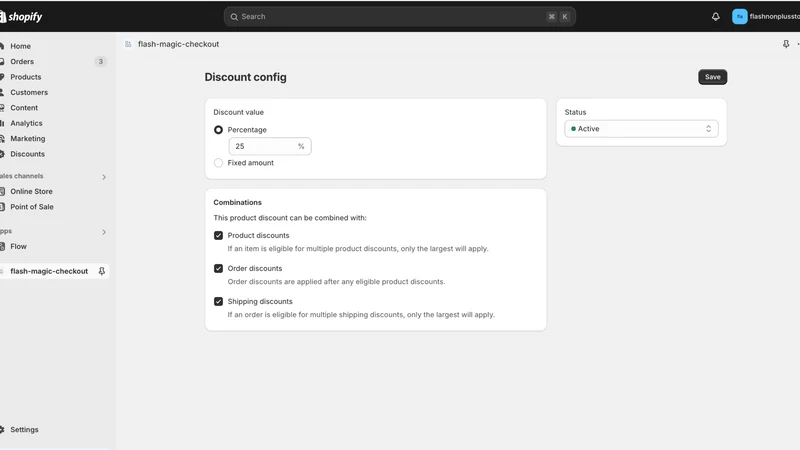Click the Orders count badge 3

[x=101, y=62]
